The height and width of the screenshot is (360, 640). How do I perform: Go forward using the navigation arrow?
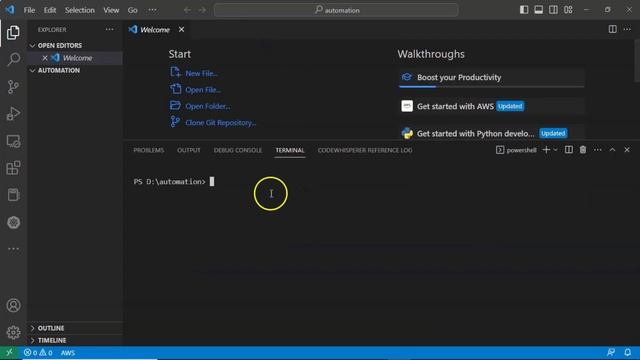pyautogui.click(x=202, y=10)
